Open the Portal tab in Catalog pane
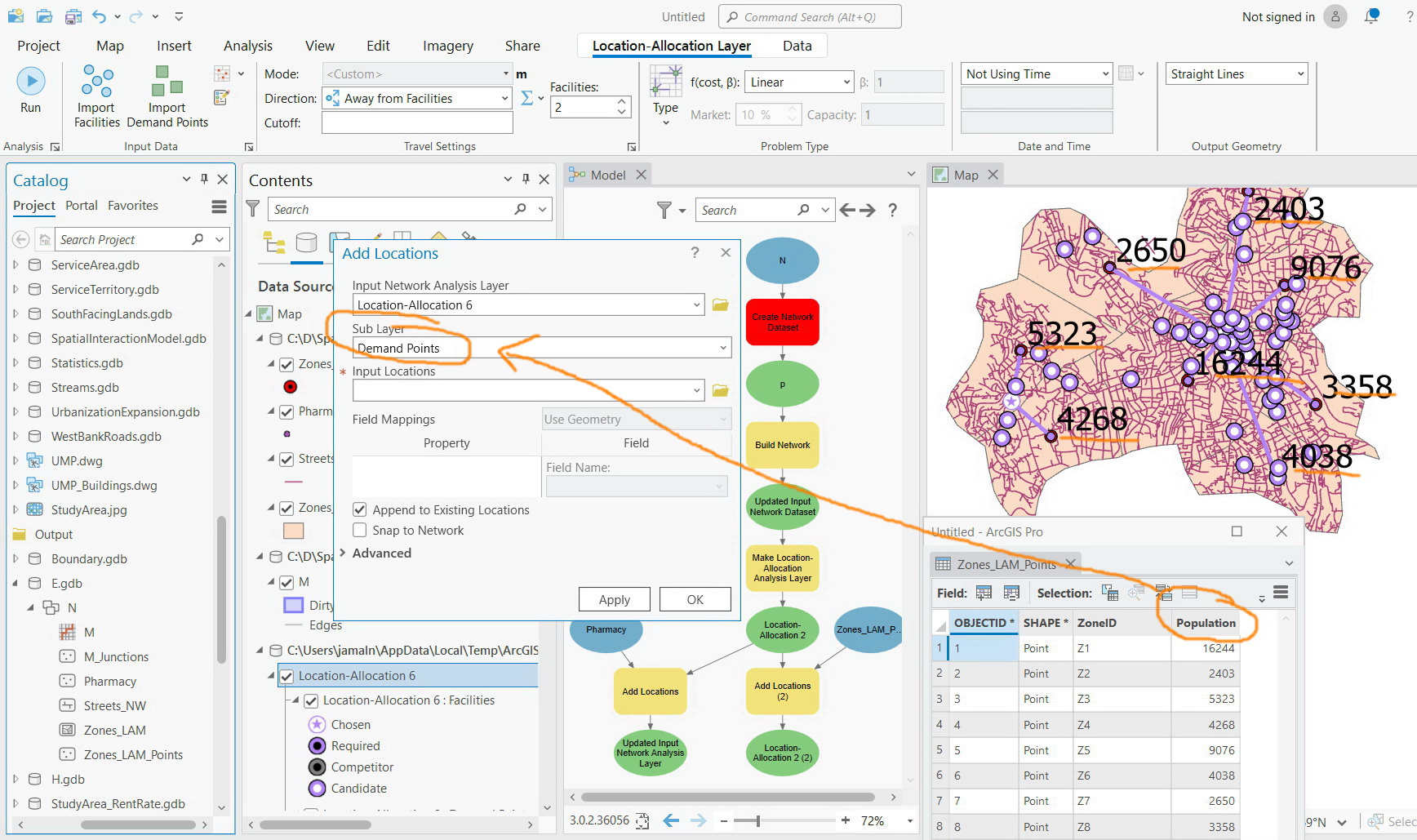 [82, 206]
